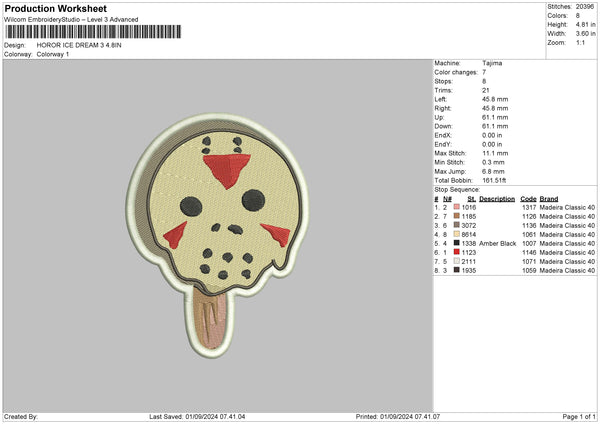Click the 'Code' column header
The height and width of the screenshot is (424, 600).
coord(528,199)
